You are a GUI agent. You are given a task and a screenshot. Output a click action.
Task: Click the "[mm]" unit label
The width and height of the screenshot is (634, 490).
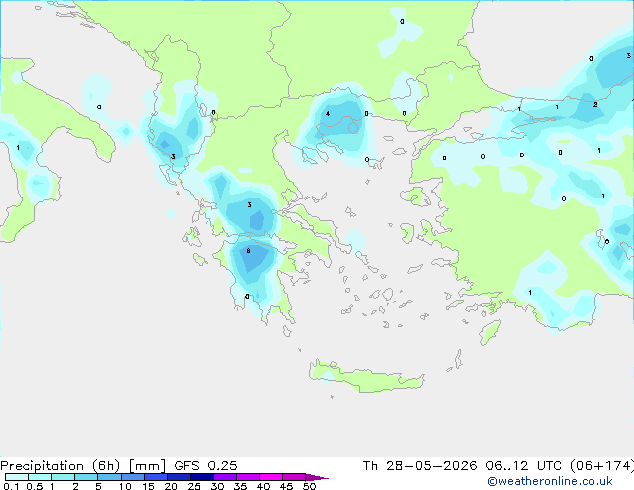pos(147,466)
